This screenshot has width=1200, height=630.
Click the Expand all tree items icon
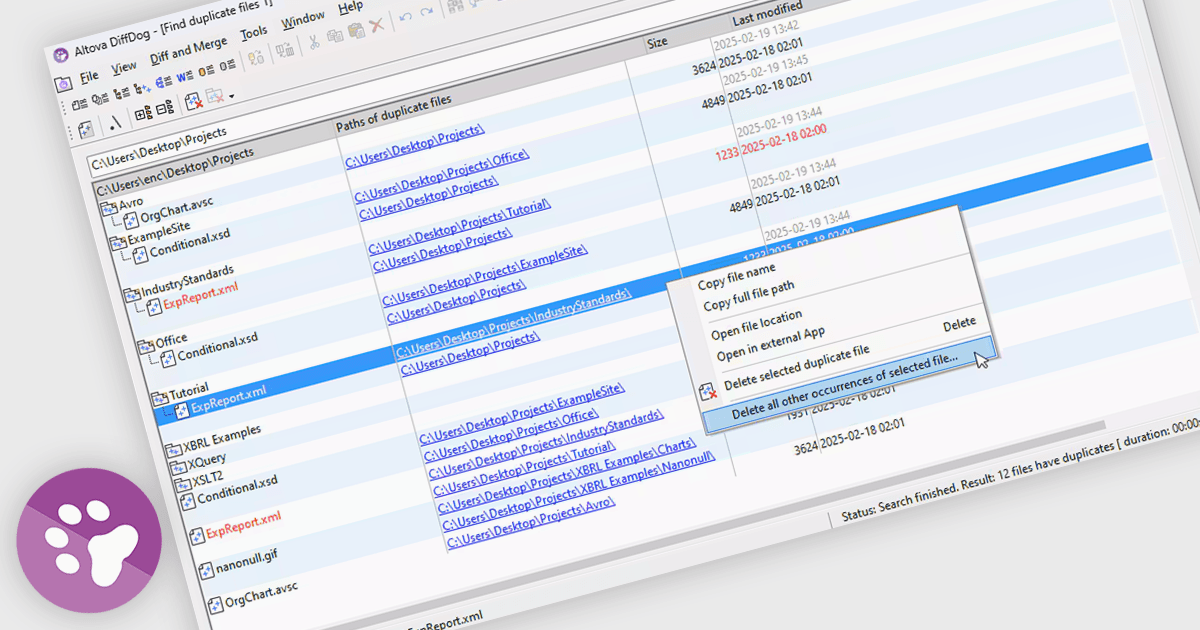142,113
